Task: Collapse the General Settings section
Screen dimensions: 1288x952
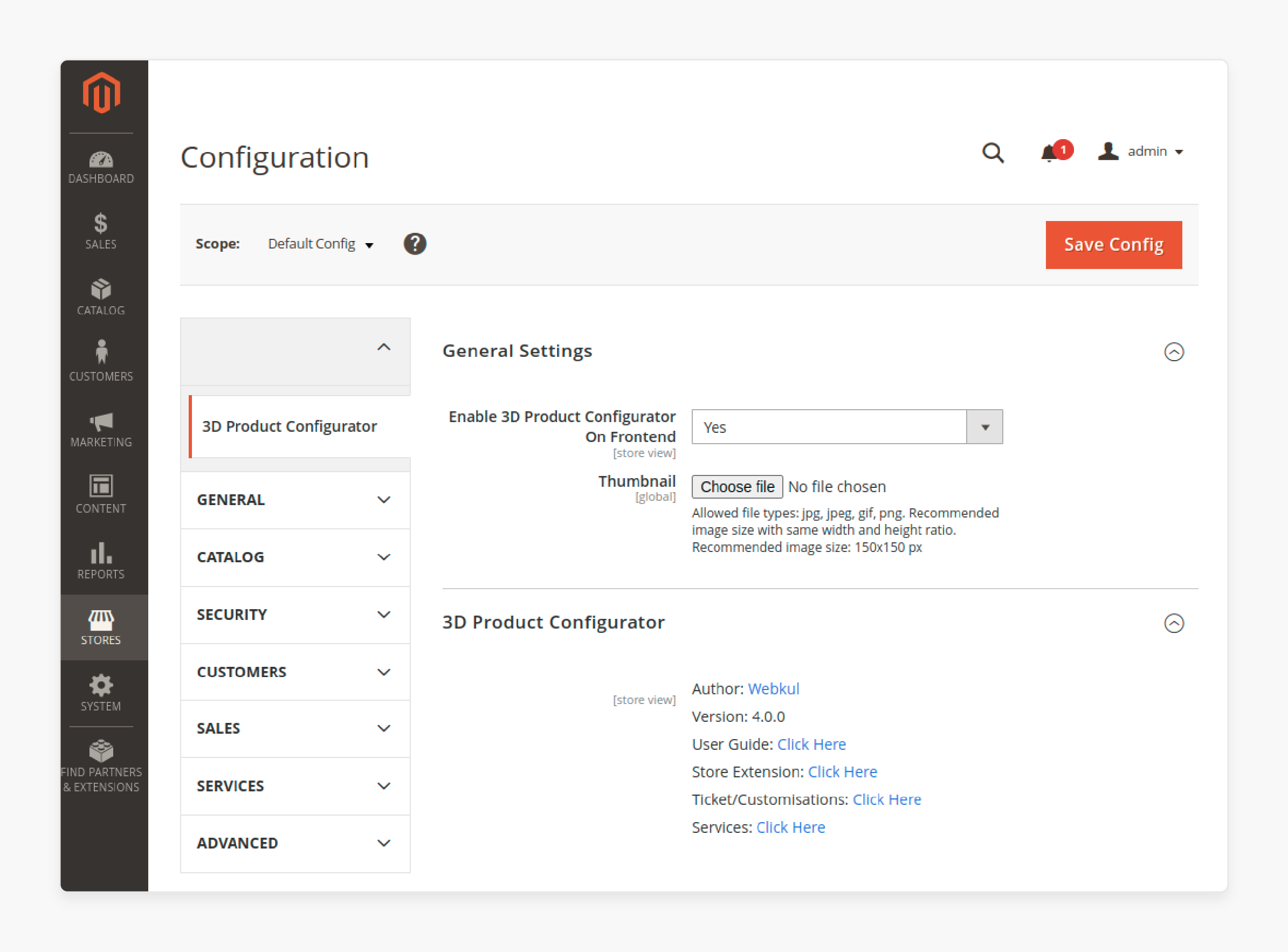Action: tap(1173, 351)
